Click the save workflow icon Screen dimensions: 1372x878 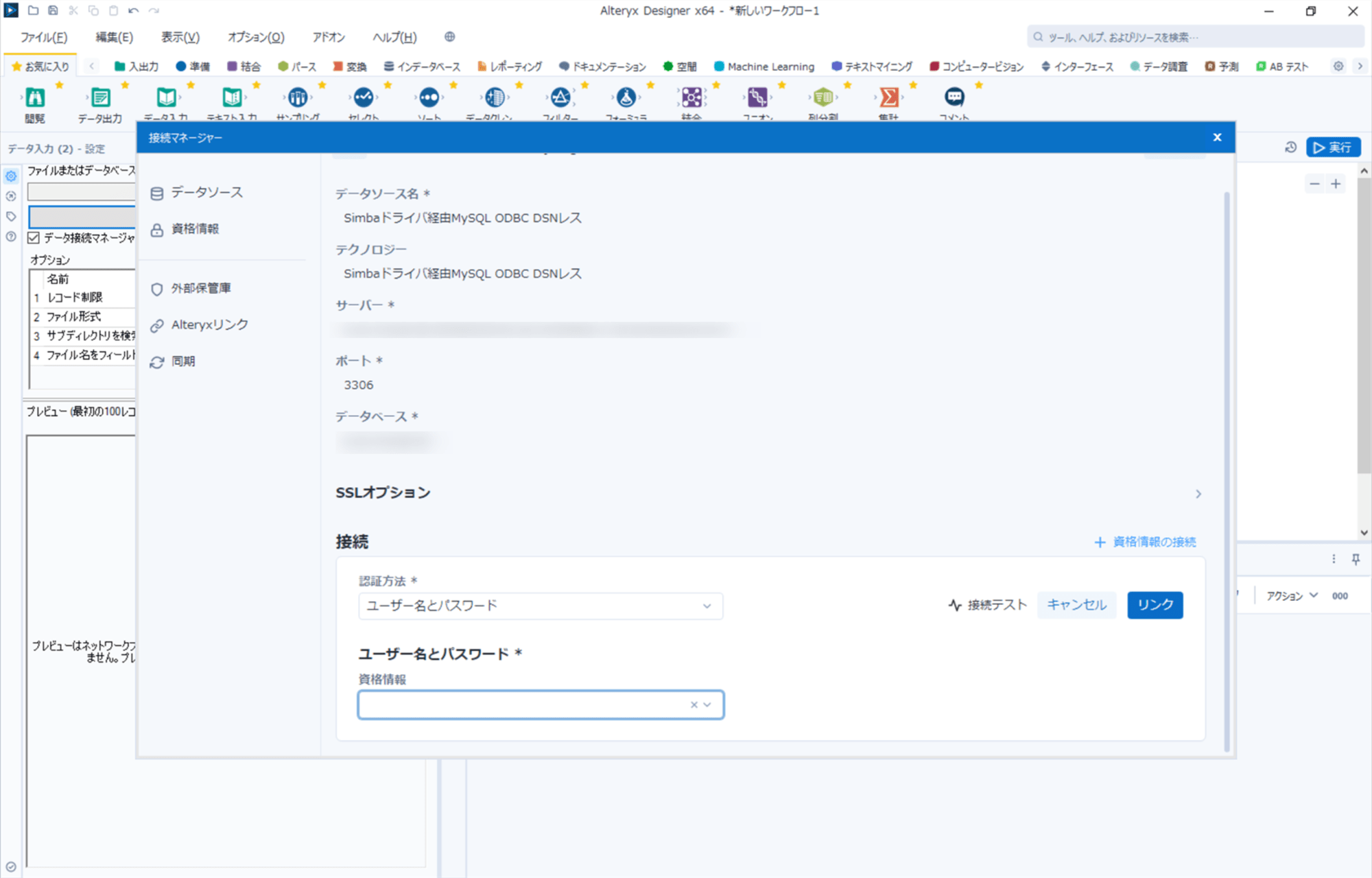[53, 10]
